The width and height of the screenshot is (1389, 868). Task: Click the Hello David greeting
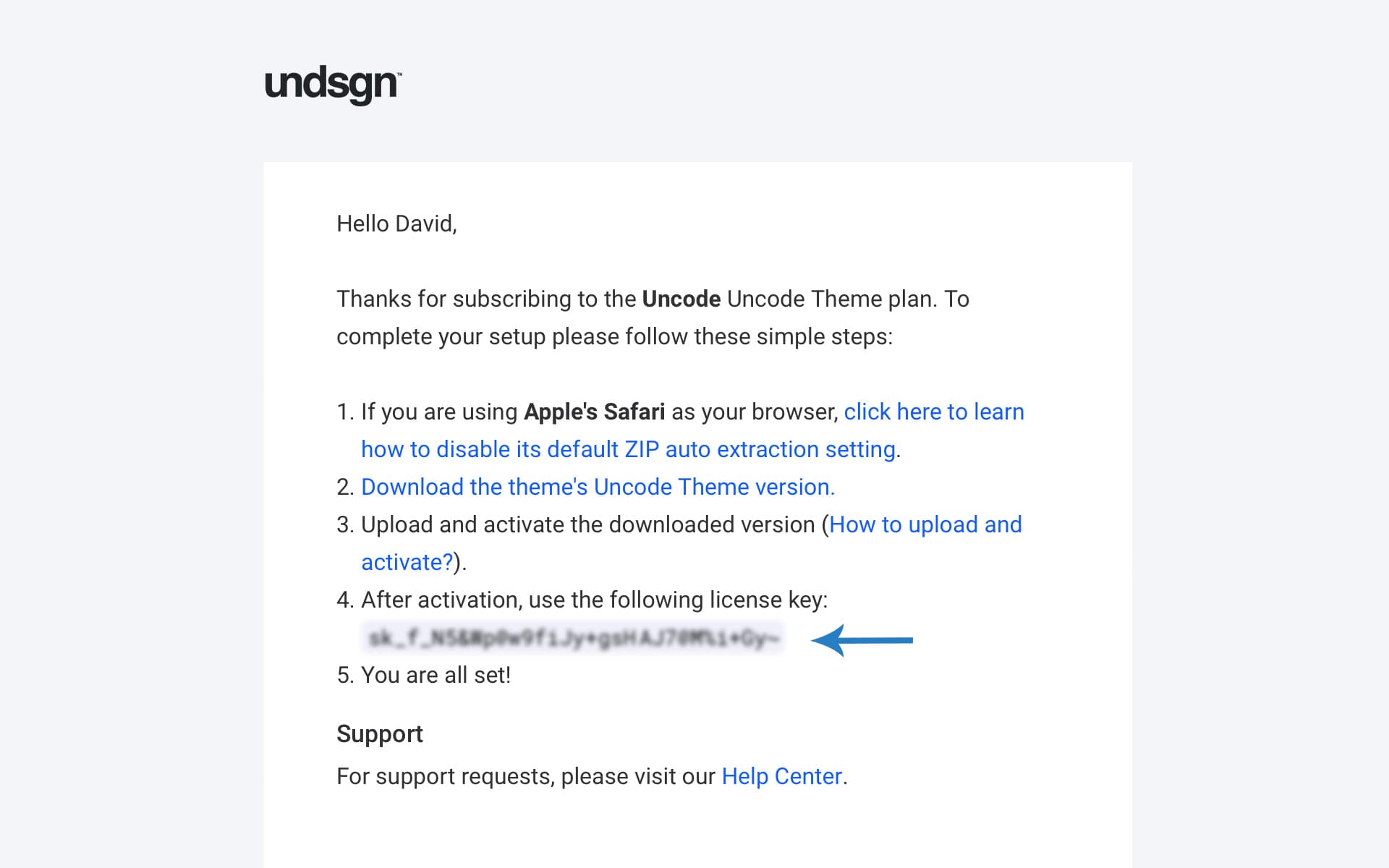click(396, 224)
